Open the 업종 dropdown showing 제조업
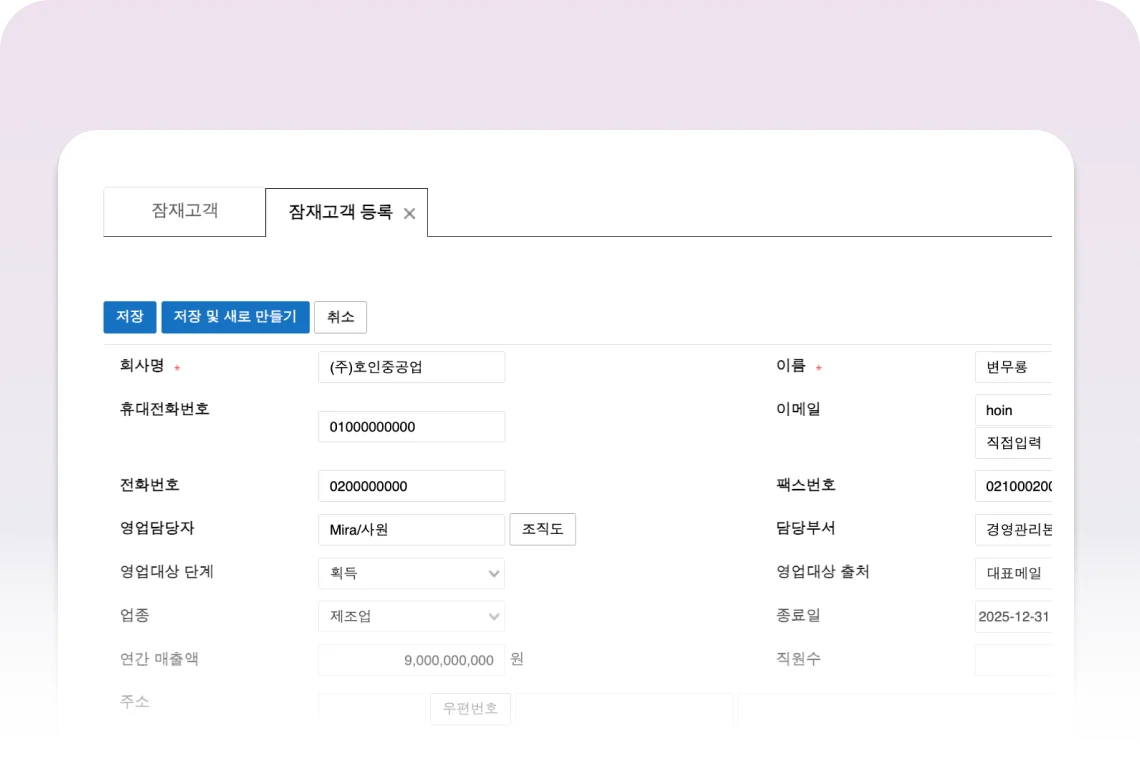 (411, 616)
